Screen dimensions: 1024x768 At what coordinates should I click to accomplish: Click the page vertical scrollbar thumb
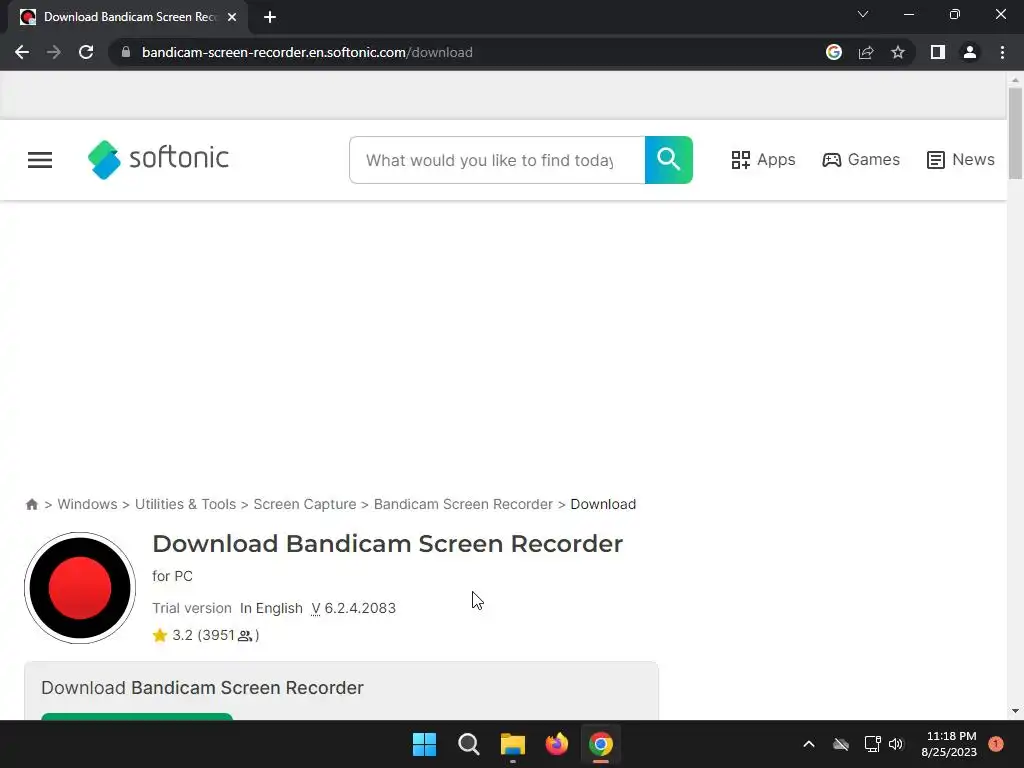click(x=1015, y=133)
